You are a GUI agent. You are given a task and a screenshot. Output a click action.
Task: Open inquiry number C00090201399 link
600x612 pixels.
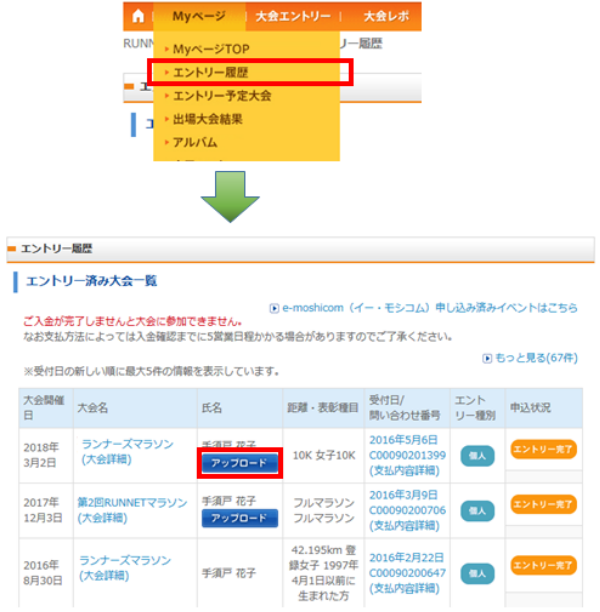click(x=406, y=455)
